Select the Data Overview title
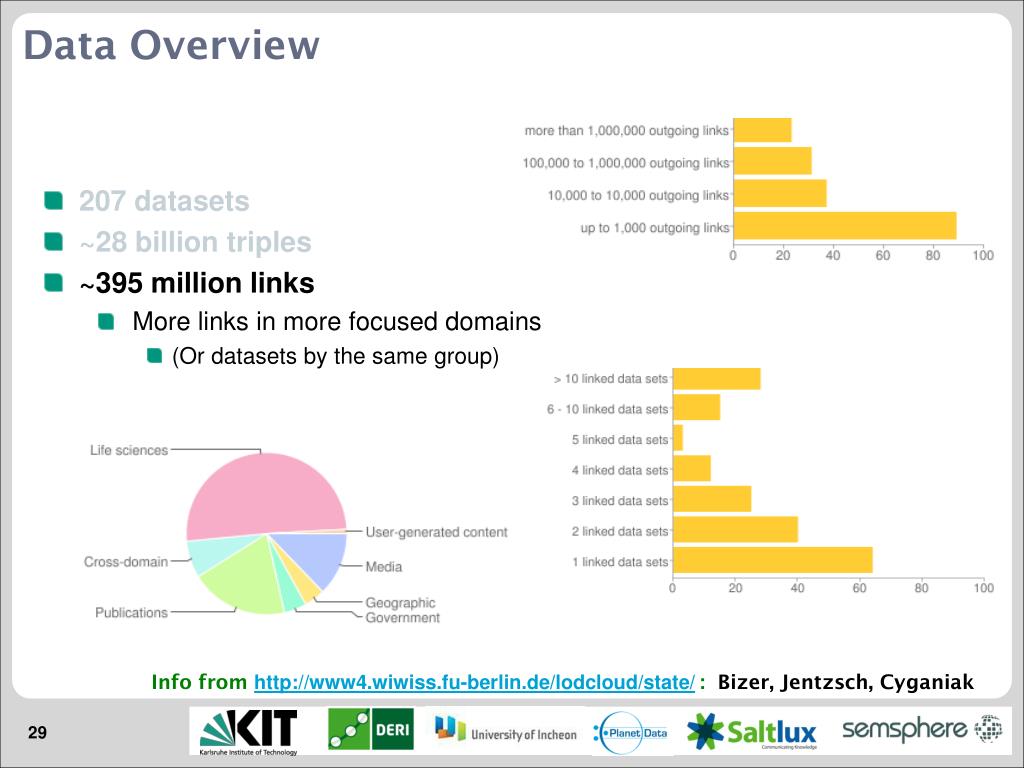This screenshot has width=1024, height=768. 171,45
